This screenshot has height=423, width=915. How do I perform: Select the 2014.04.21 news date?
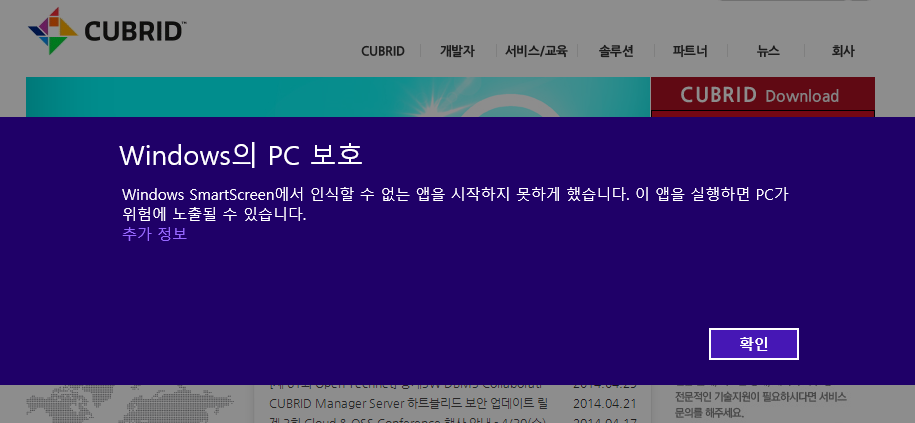(604, 403)
